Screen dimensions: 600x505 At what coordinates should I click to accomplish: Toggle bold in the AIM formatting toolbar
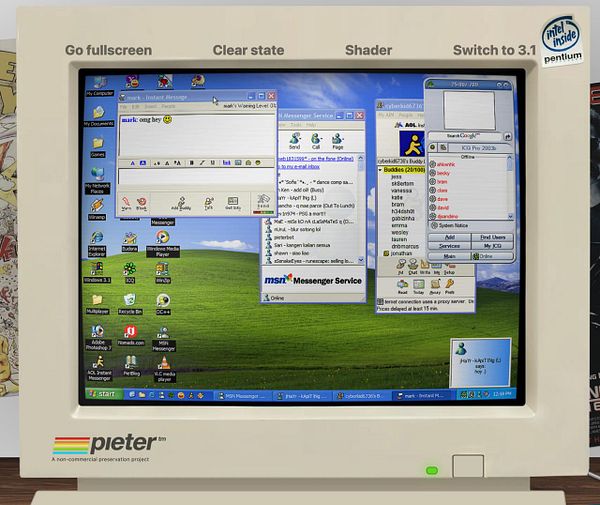pos(192,163)
